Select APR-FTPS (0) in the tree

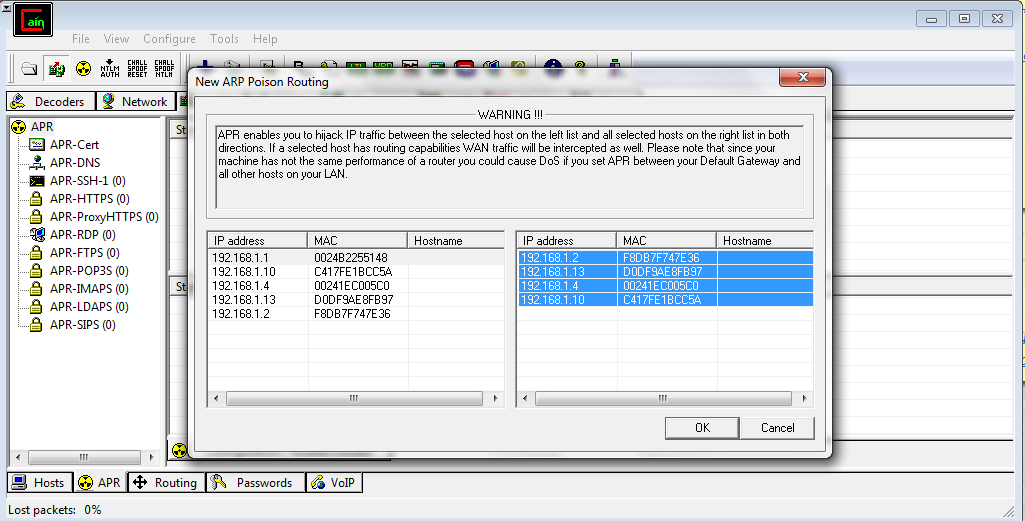pyautogui.click(x=84, y=252)
